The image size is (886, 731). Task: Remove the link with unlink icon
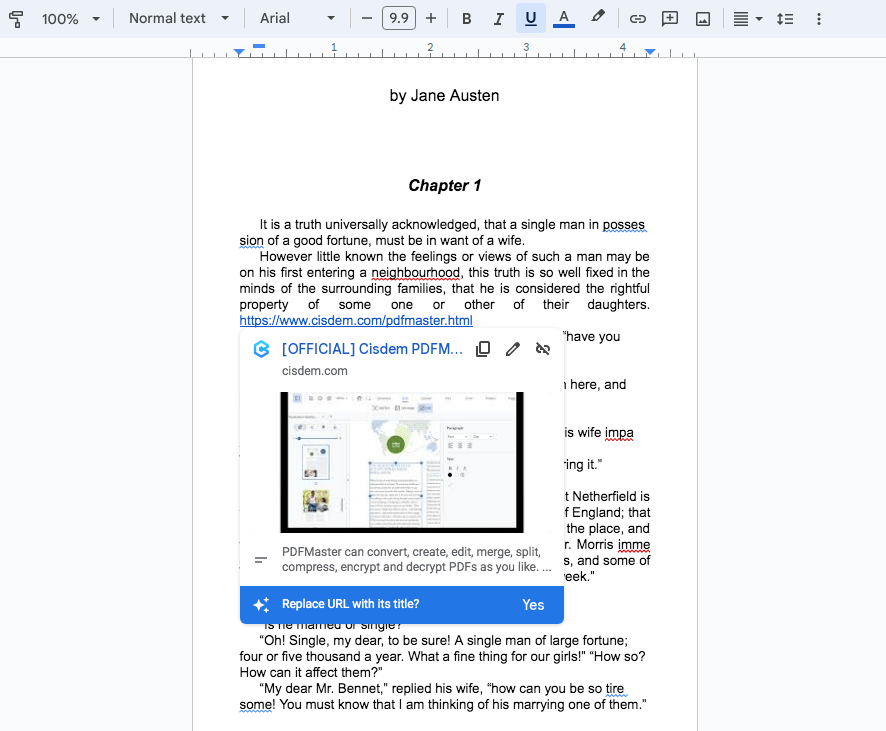pyautogui.click(x=542, y=349)
